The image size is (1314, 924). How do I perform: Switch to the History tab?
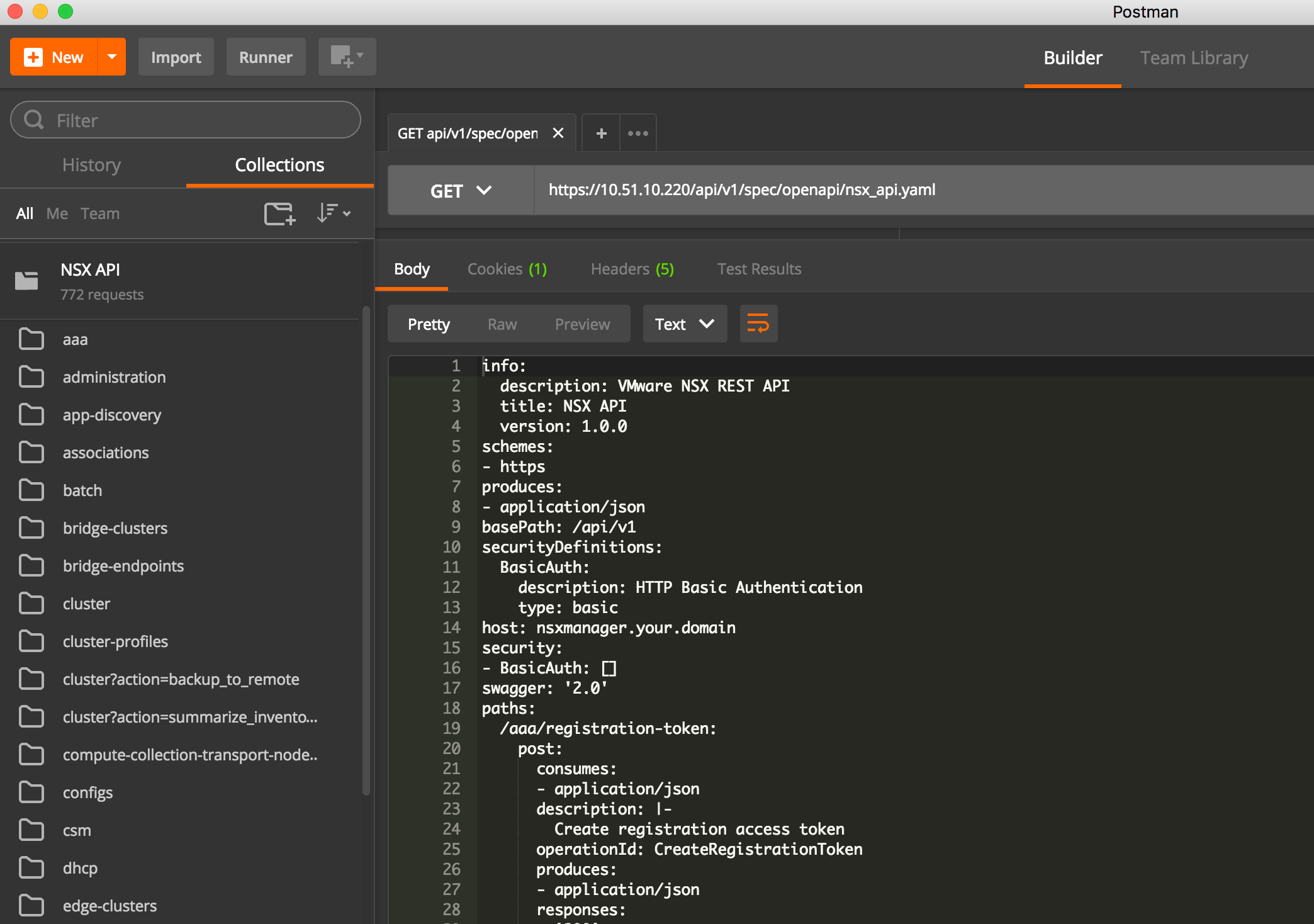pos(92,165)
